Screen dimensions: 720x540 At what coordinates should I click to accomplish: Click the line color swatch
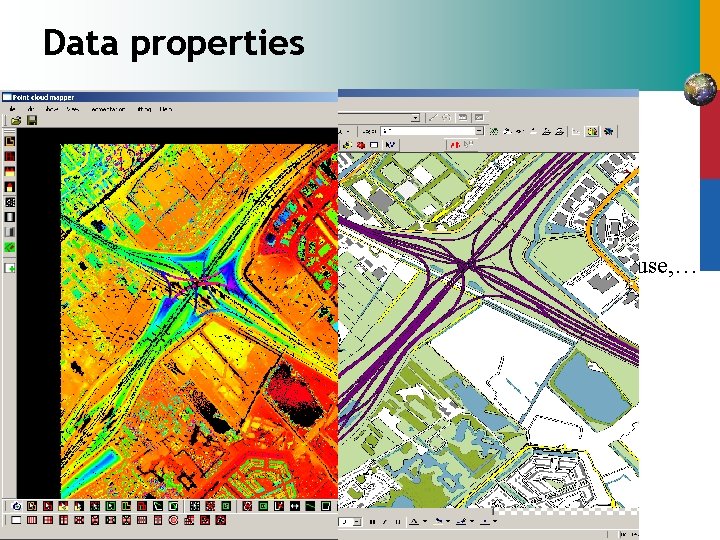click(x=461, y=521)
